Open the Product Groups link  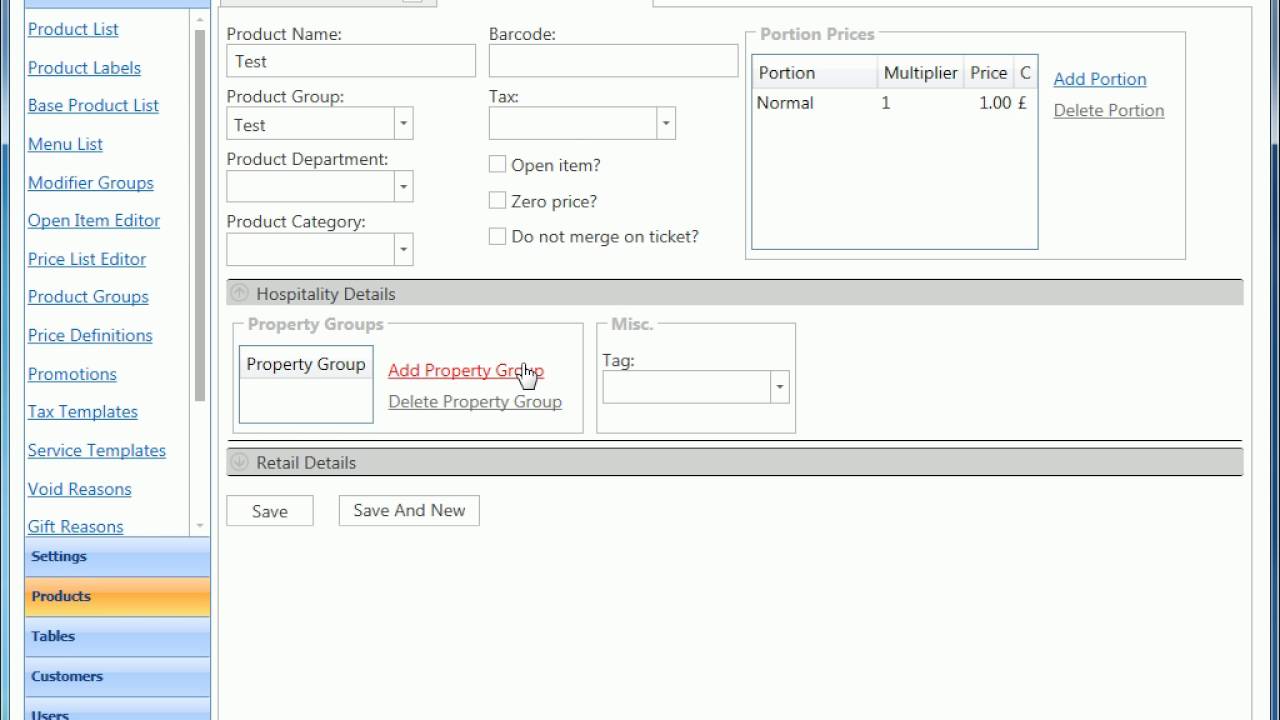coord(88,297)
